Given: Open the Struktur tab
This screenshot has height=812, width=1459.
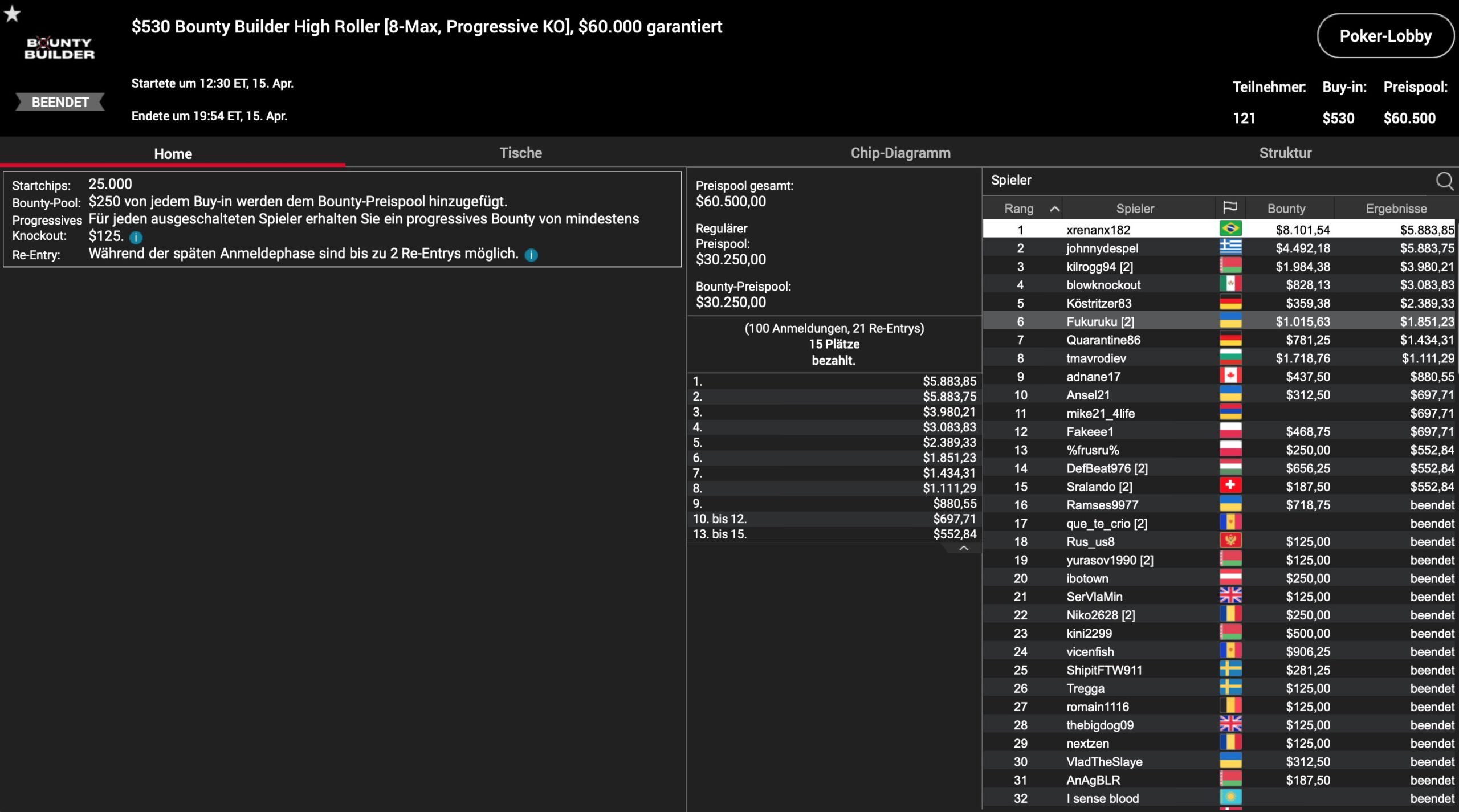Looking at the screenshot, I should click(1285, 153).
